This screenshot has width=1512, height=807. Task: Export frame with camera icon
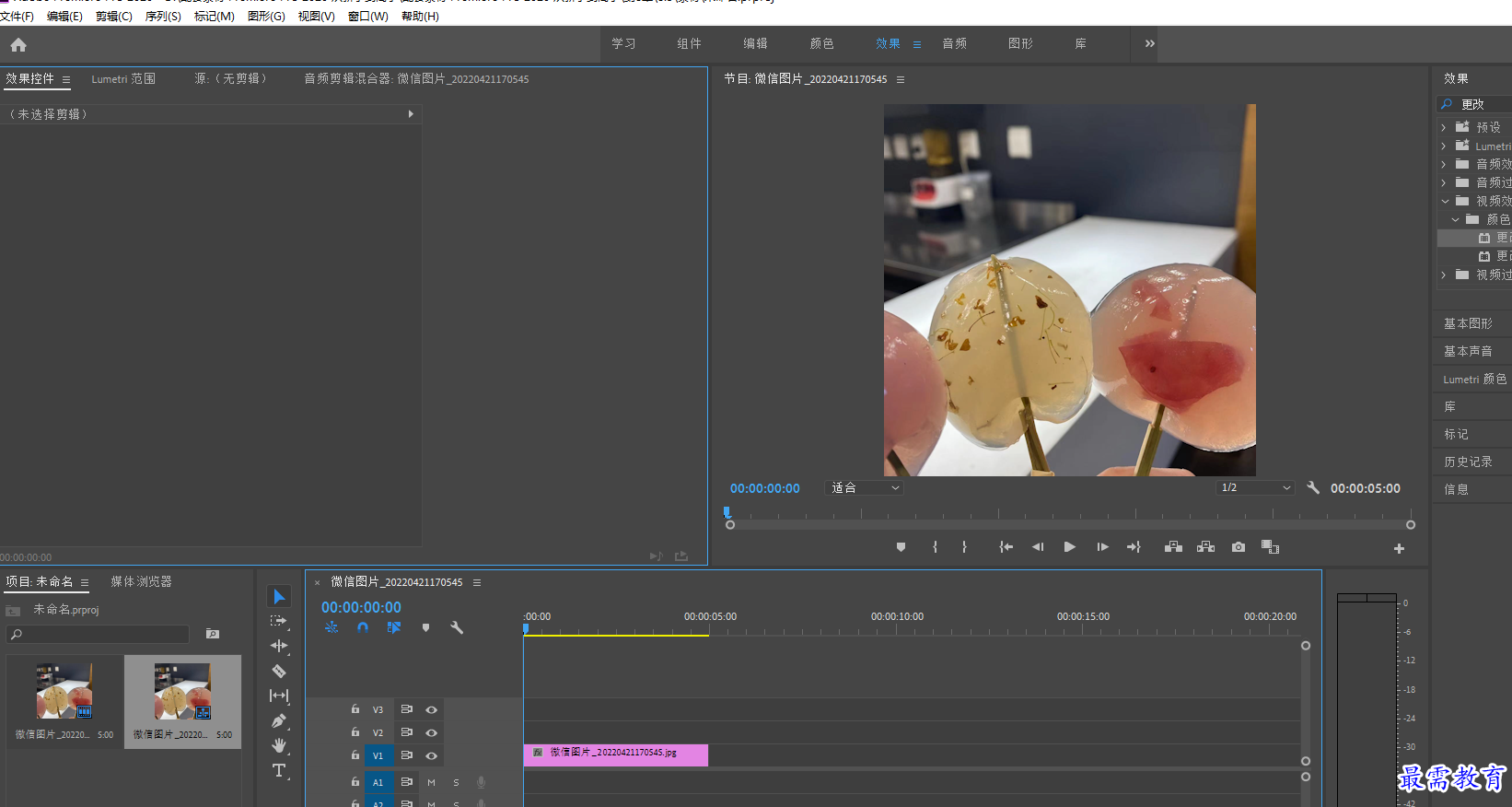pos(1239,547)
